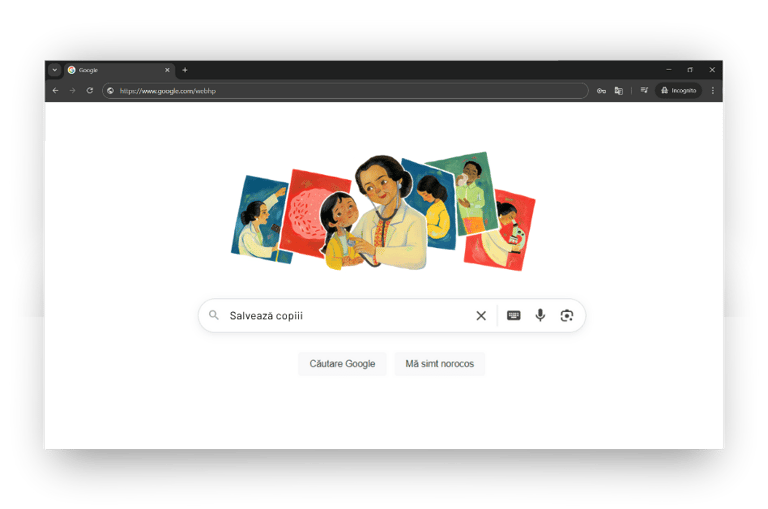Image resolution: width=768 pixels, height=509 pixels.
Task: Start voice search with the microphone icon
Action: (x=540, y=315)
